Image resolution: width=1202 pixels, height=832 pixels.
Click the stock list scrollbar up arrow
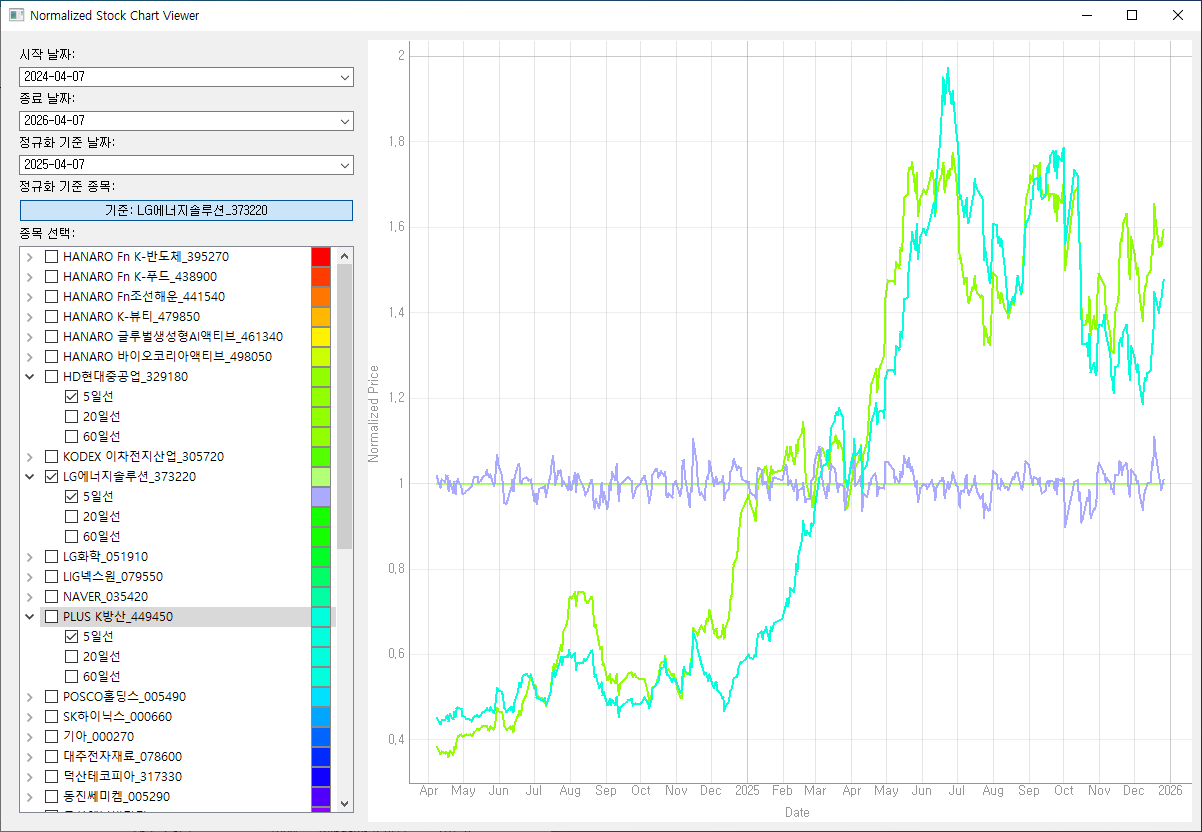point(344,255)
